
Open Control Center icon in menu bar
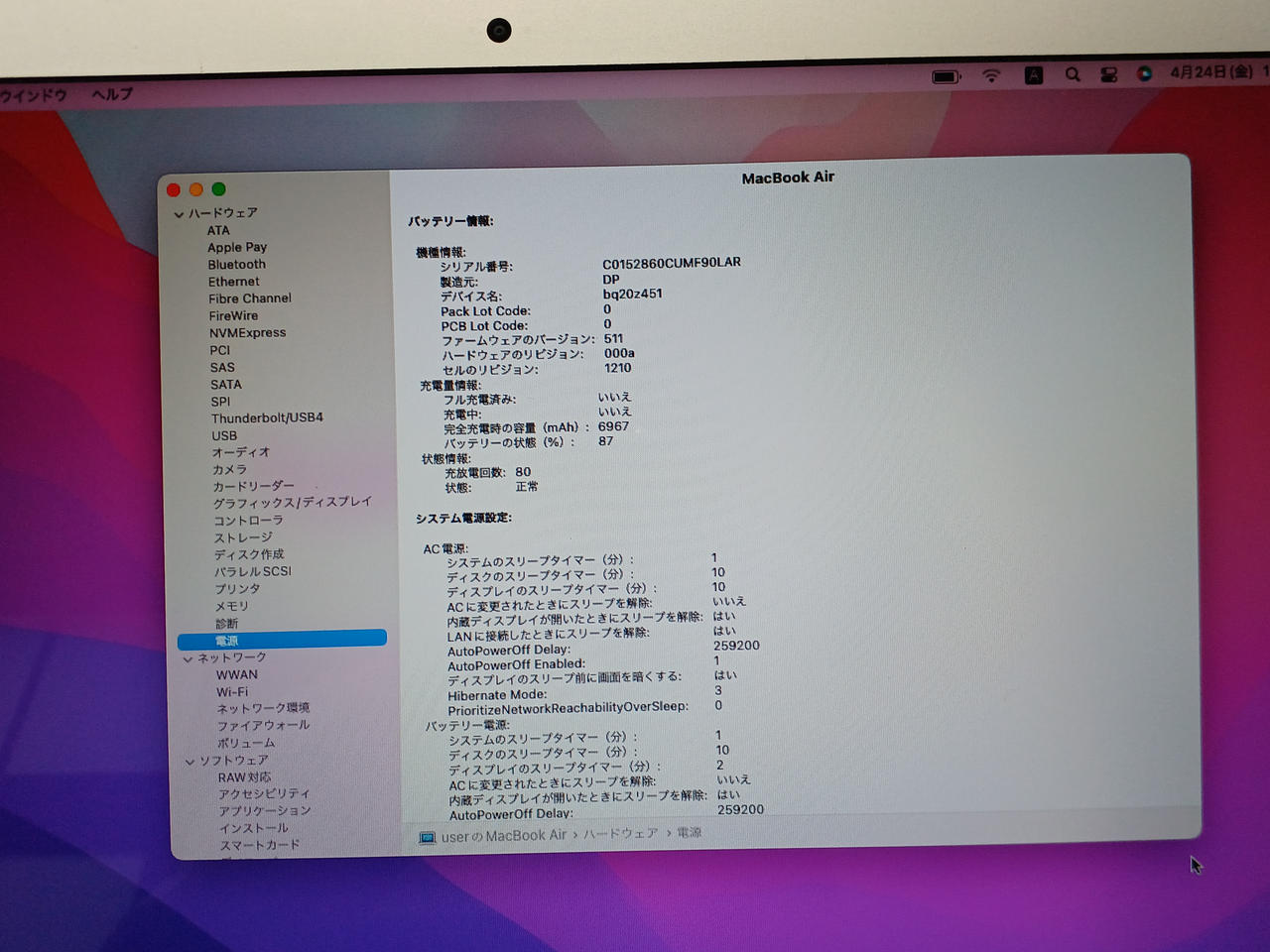pyautogui.click(x=1109, y=74)
